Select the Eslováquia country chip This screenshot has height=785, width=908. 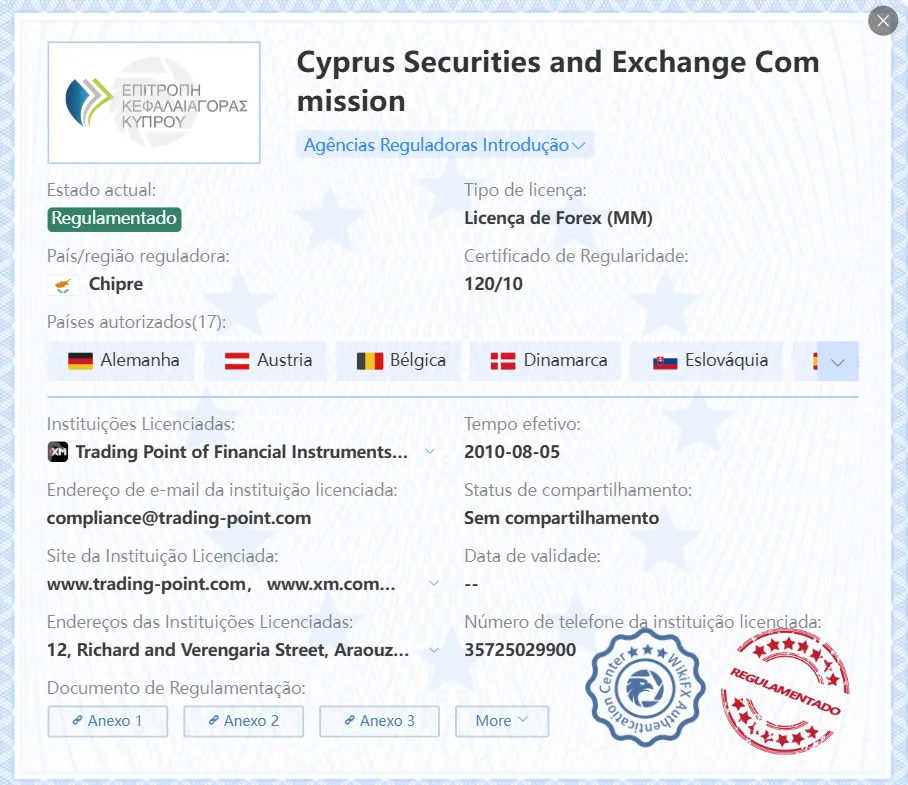[x=706, y=361]
